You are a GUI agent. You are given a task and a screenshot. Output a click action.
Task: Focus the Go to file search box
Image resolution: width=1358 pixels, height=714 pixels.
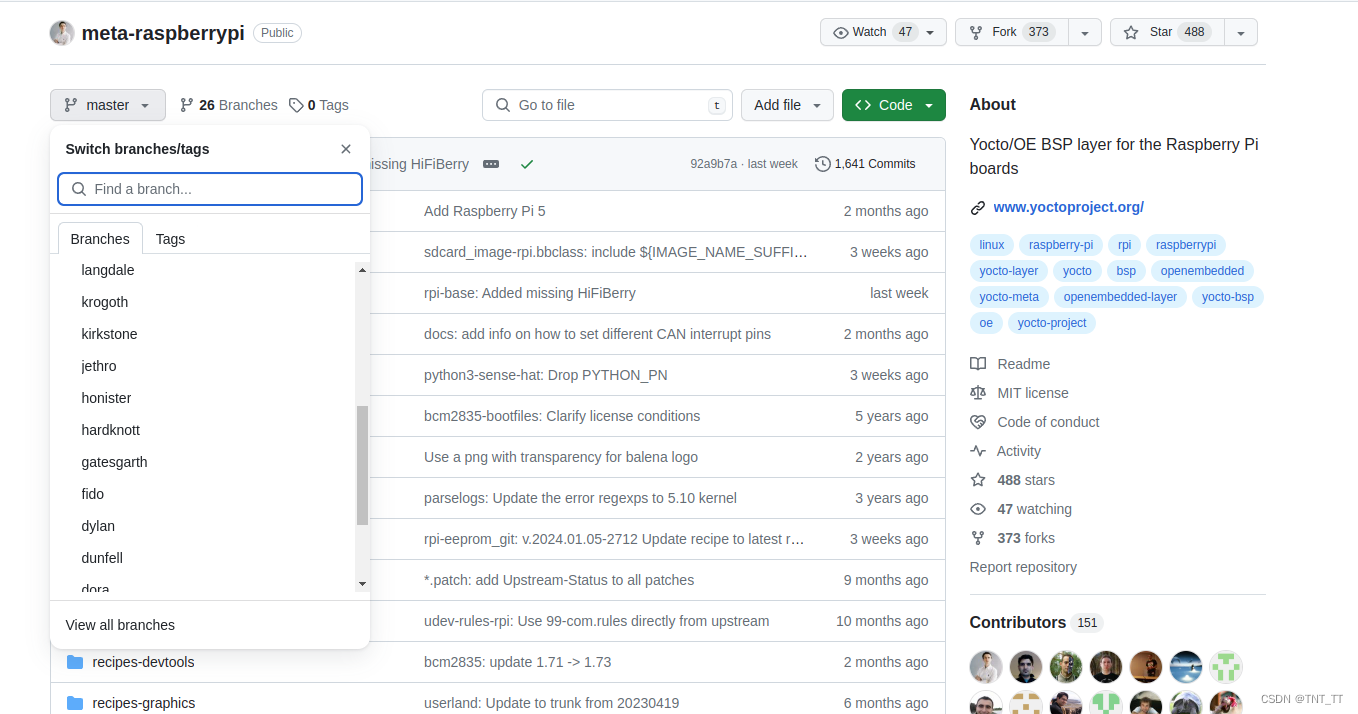click(607, 105)
